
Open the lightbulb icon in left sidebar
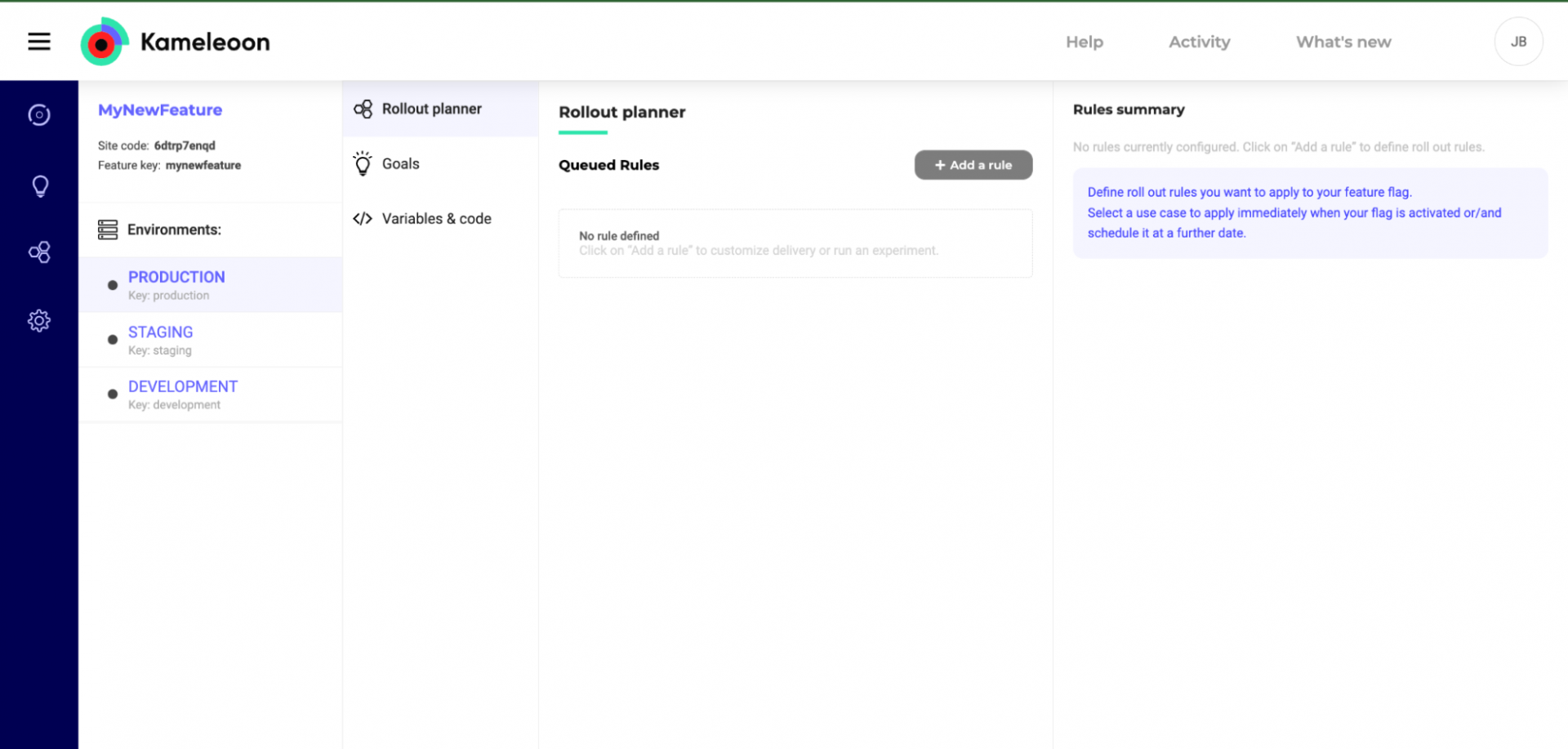point(39,186)
